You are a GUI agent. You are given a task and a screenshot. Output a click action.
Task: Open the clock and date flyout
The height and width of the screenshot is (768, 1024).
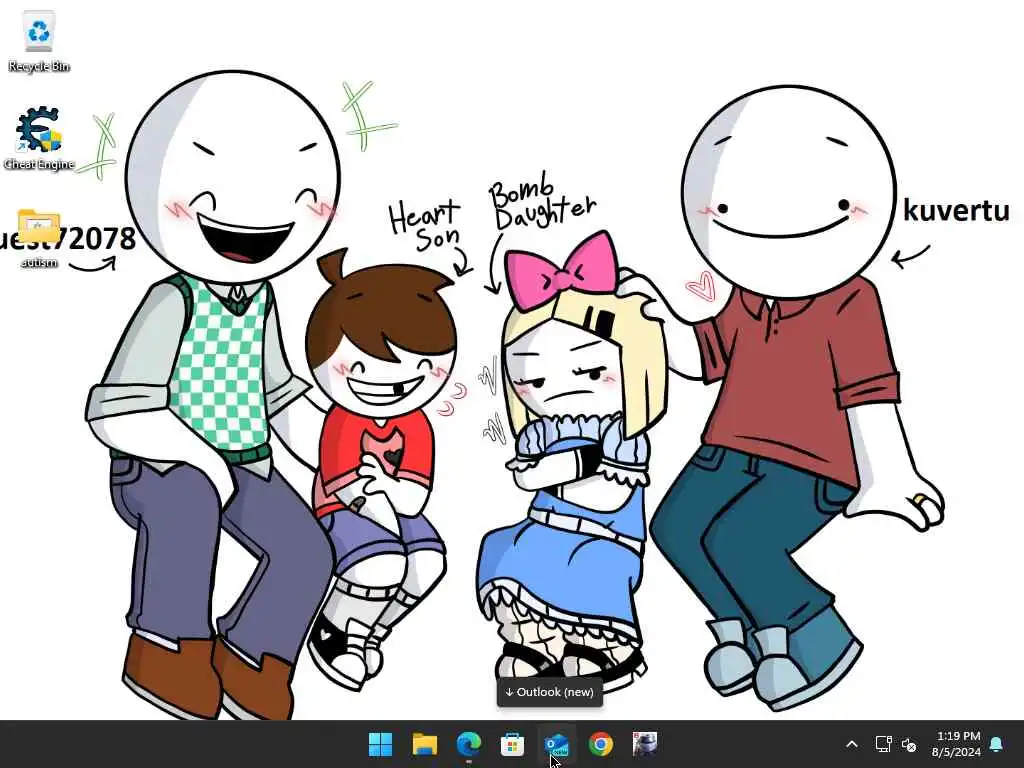pos(956,744)
